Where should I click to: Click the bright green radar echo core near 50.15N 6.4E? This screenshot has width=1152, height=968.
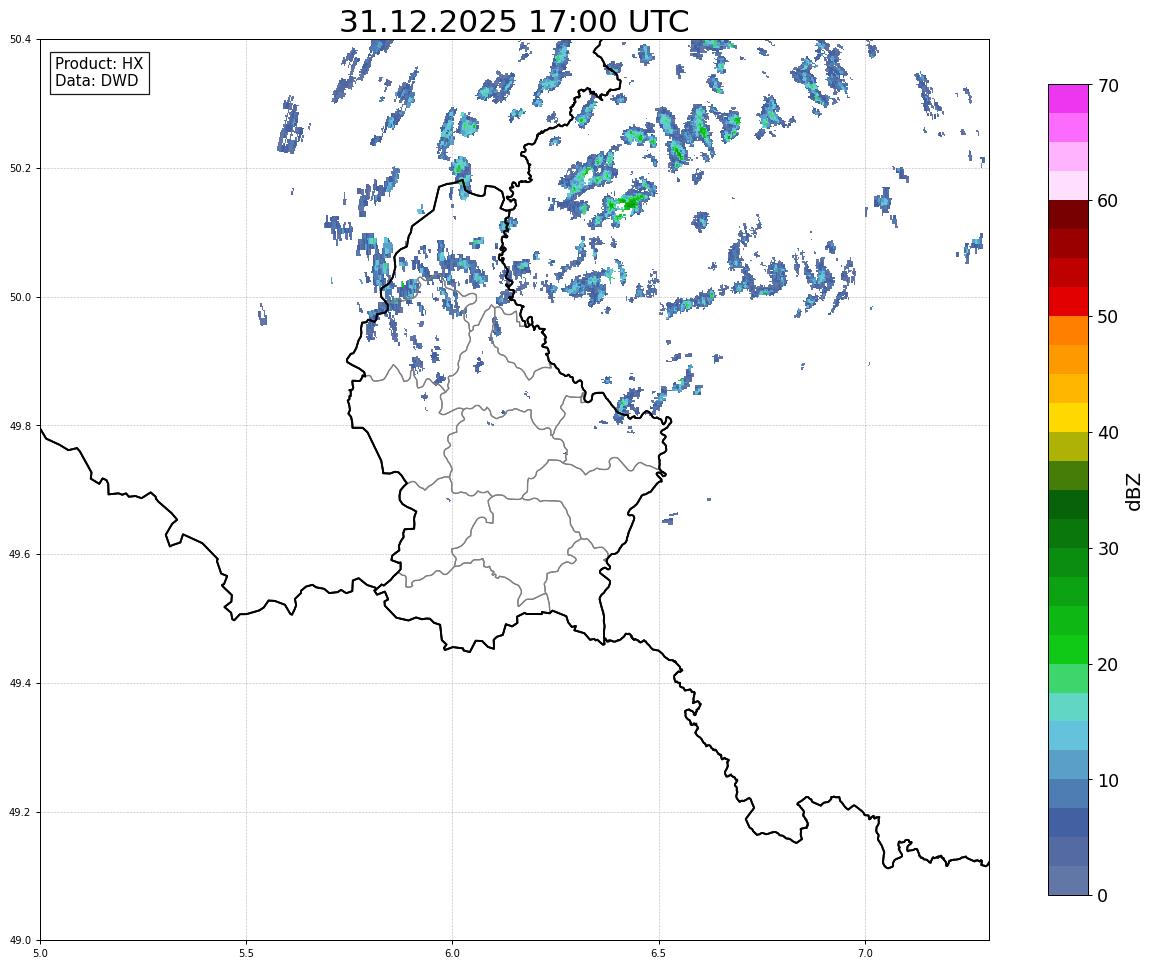(628, 203)
